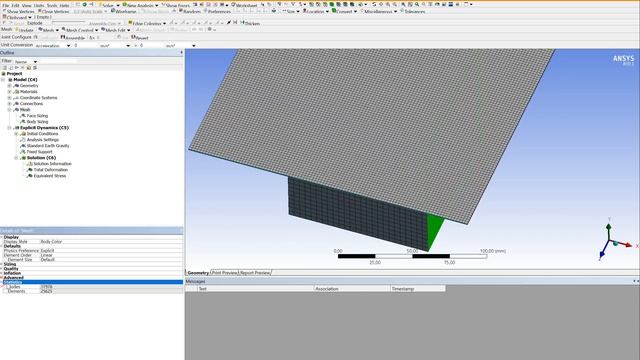Select Initial Conditions item
This screenshot has width=640, height=360.
pyautogui.click(x=42, y=133)
